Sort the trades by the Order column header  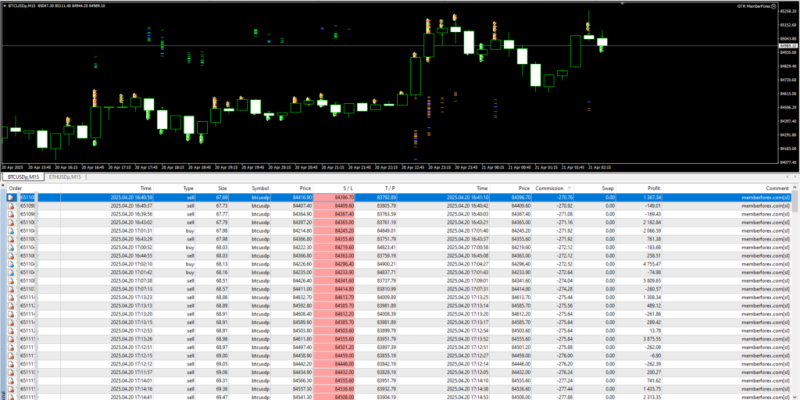[15, 187]
